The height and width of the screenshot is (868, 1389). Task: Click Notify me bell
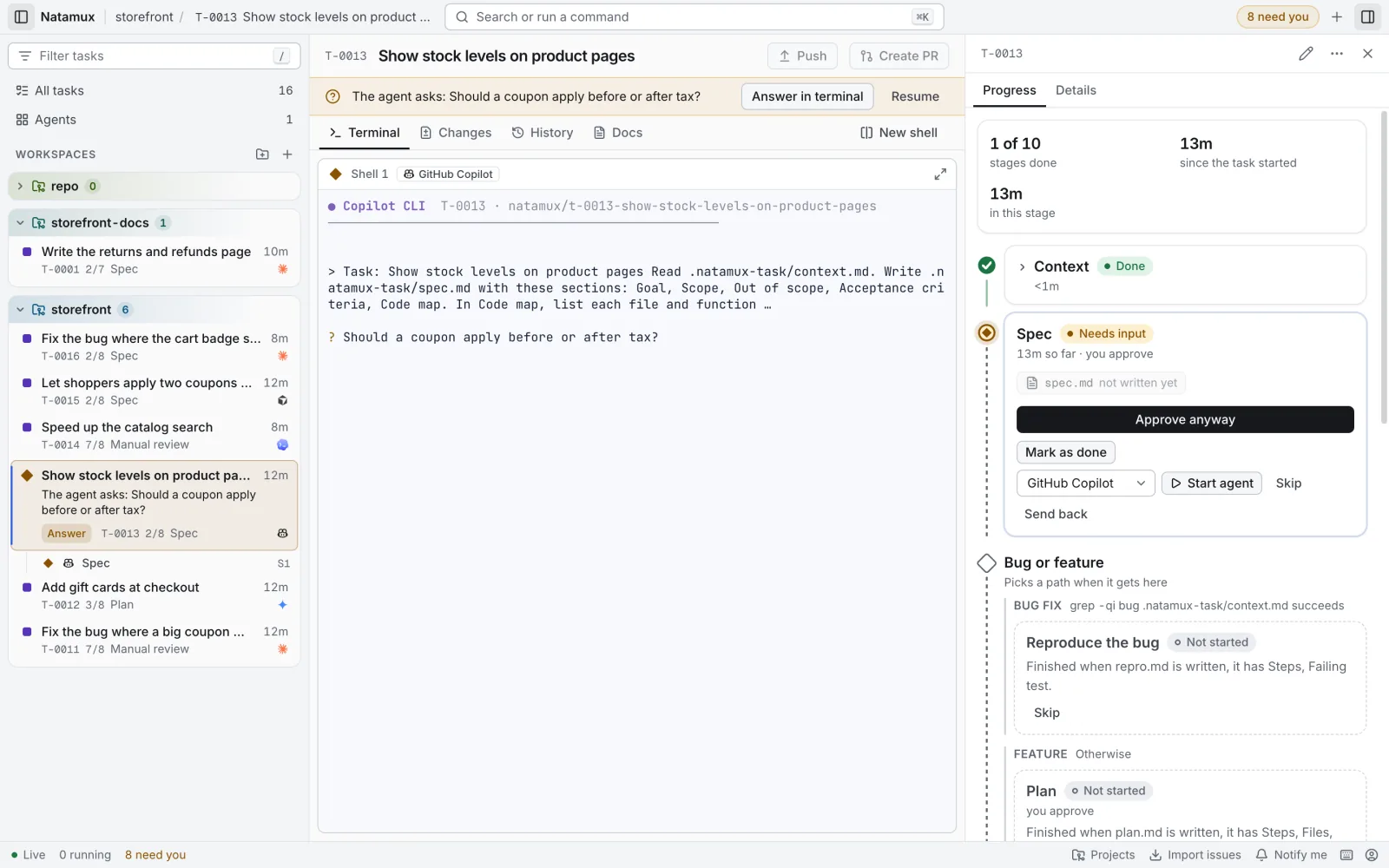(1291, 855)
